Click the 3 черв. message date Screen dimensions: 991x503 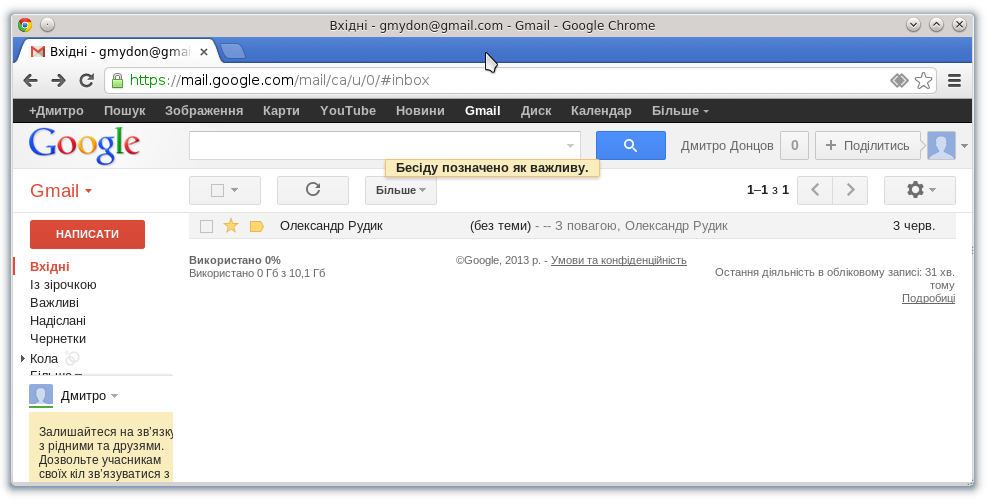914,226
